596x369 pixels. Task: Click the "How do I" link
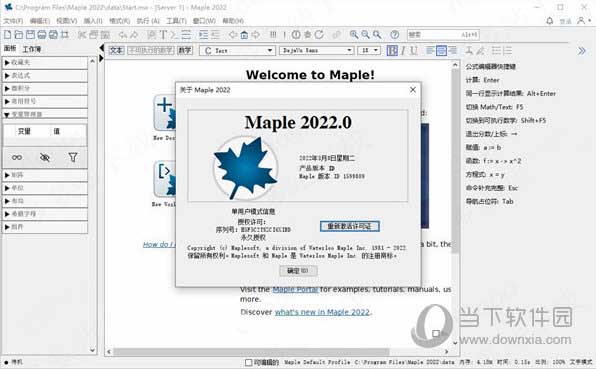pos(158,244)
